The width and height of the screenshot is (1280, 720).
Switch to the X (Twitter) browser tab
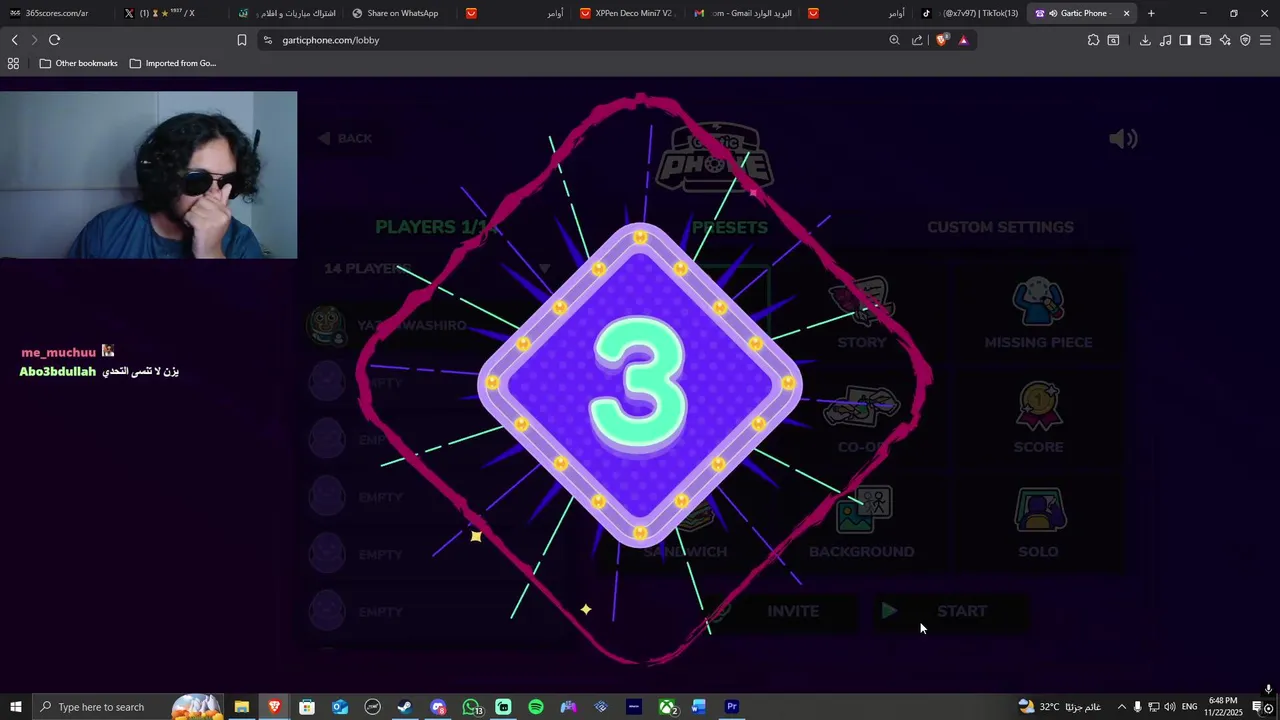(170, 13)
